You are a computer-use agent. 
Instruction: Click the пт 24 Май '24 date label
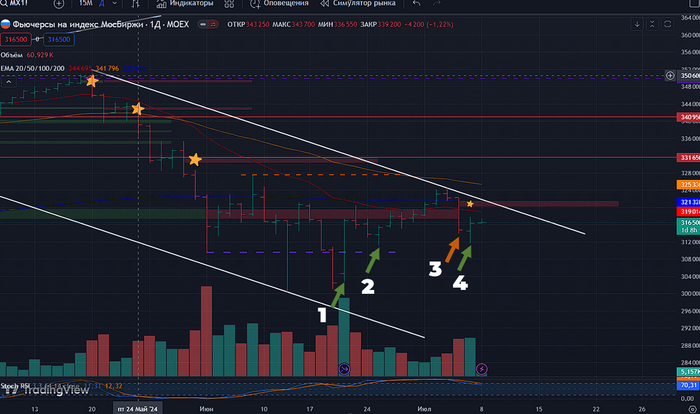(x=138, y=409)
